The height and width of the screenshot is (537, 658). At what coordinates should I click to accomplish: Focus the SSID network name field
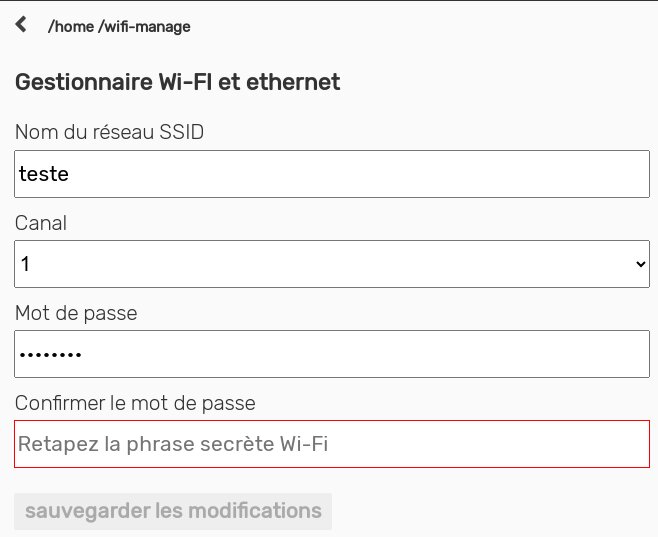[x=332, y=174]
